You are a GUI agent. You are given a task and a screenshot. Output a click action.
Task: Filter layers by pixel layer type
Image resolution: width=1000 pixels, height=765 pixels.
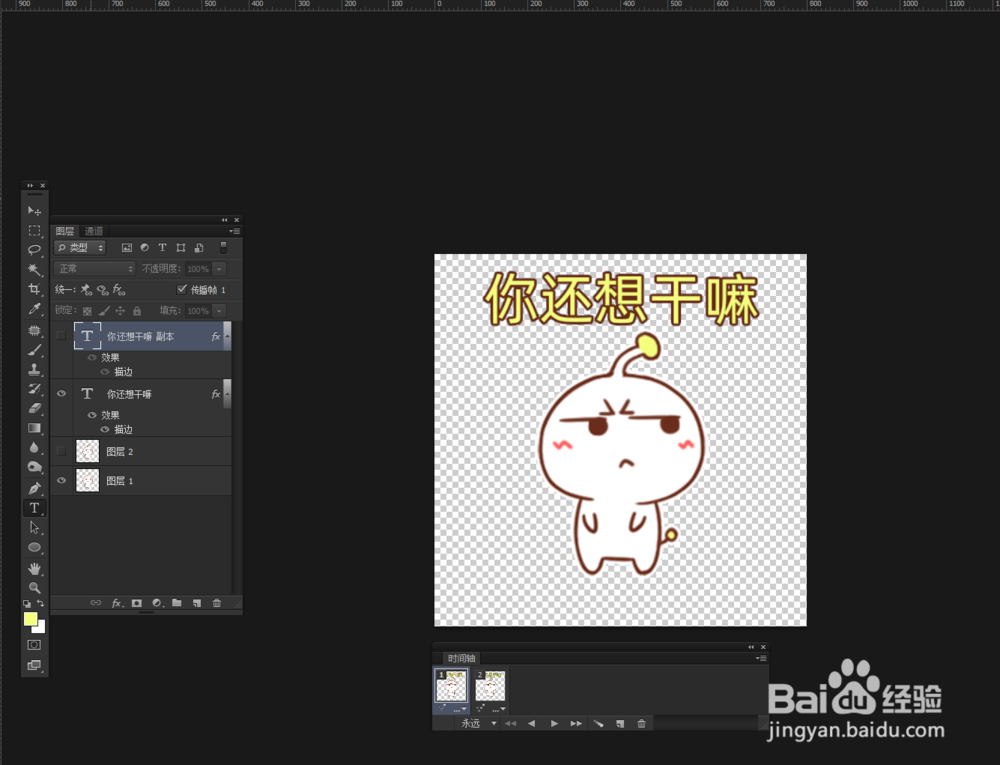click(x=127, y=248)
